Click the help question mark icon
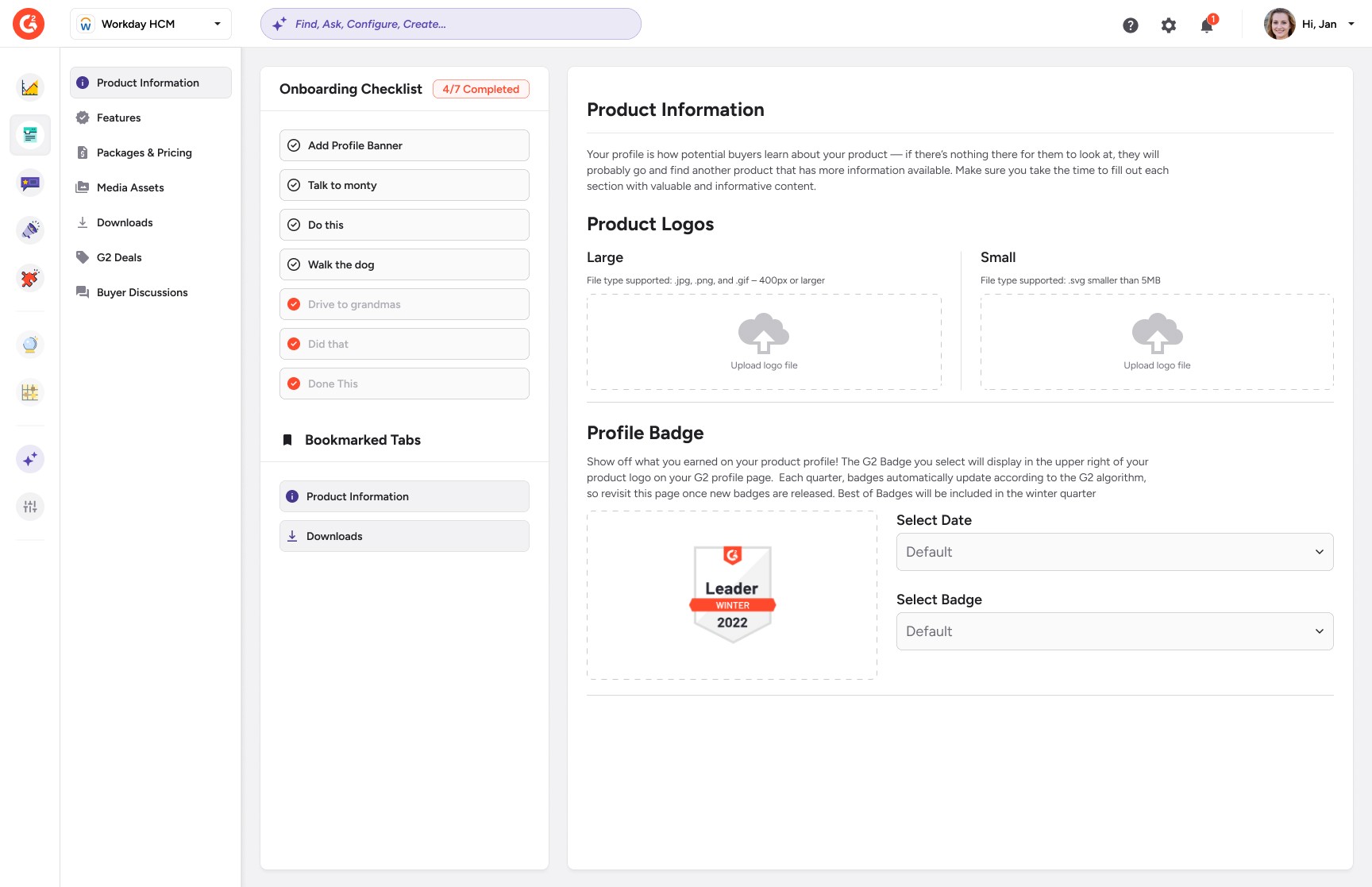This screenshot has height=887, width=1372. [1131, 25]
